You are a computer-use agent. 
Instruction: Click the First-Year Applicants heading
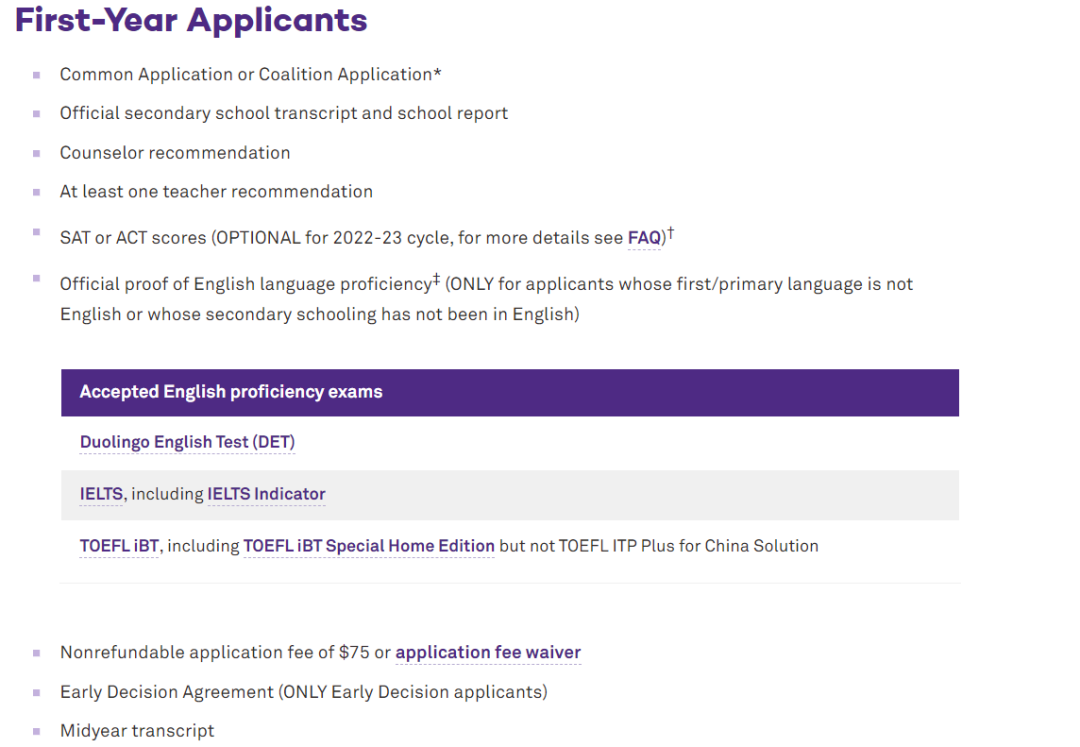[191, 19]
